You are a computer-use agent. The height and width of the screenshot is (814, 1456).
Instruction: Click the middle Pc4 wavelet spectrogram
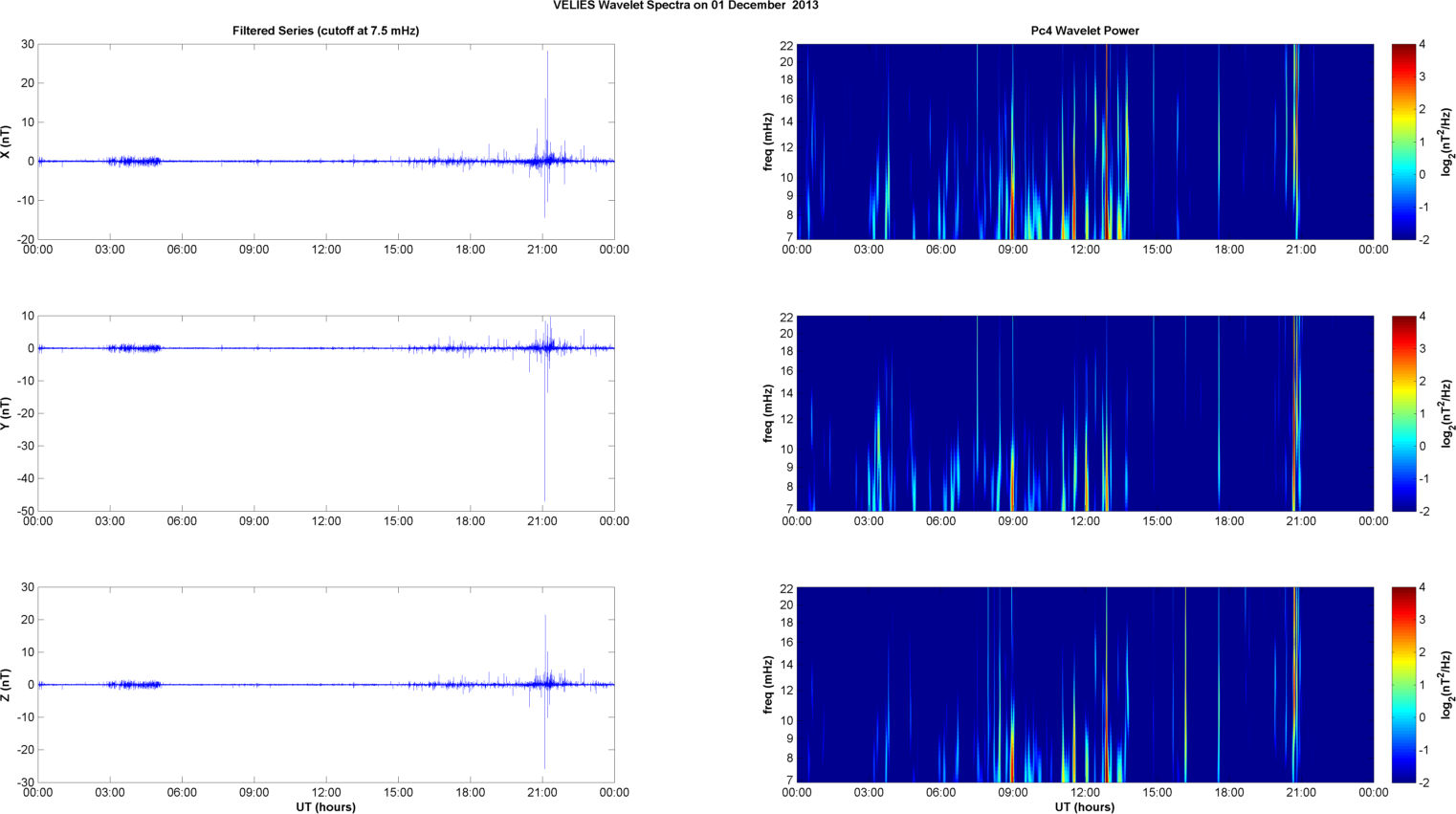(x=1084, y=413)
